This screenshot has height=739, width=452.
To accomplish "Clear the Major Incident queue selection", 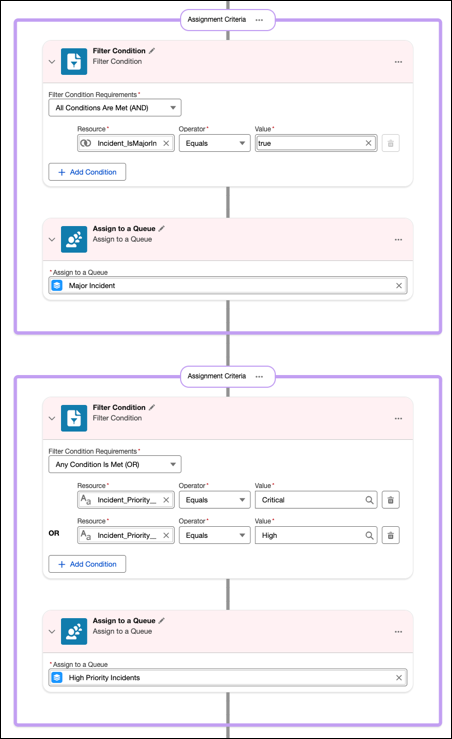I will 399,285.
